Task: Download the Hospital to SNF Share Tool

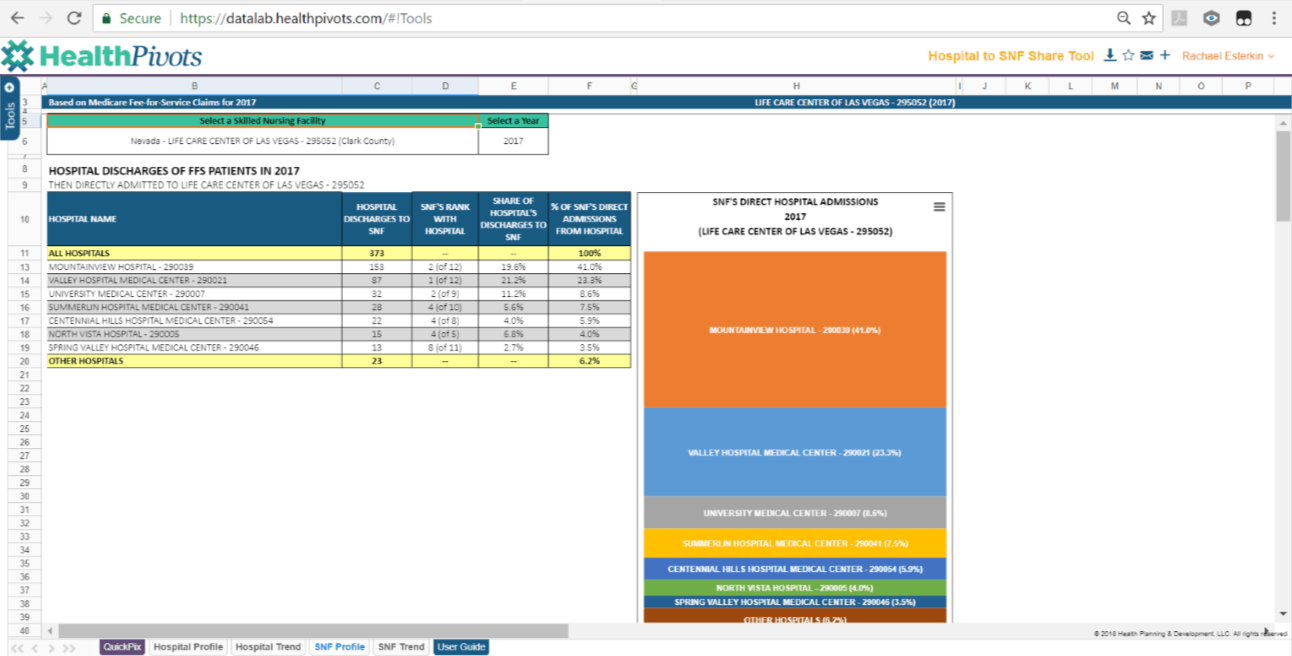Action: click(1110, 56)
